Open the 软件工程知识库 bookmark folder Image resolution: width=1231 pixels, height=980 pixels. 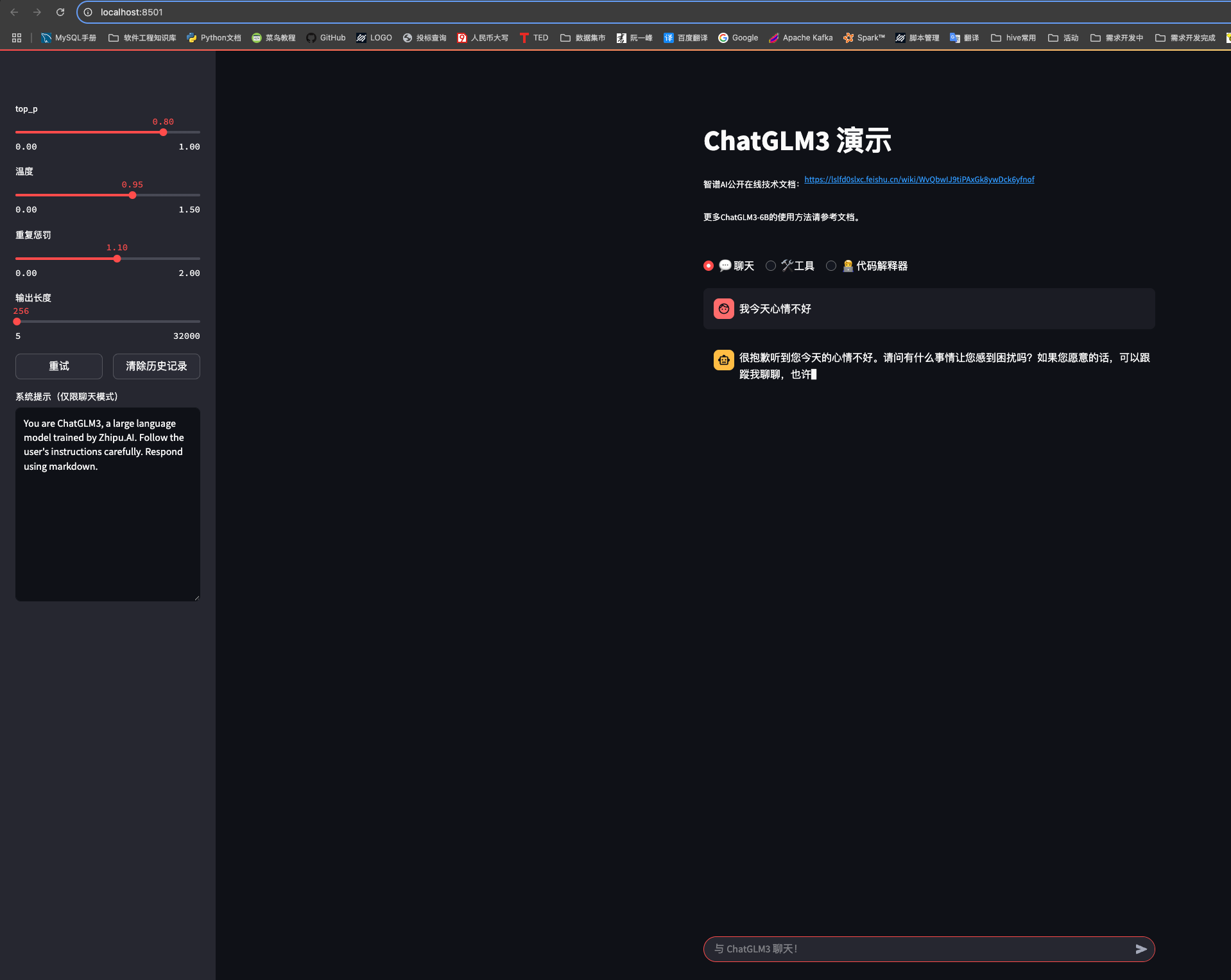point(142,38)
